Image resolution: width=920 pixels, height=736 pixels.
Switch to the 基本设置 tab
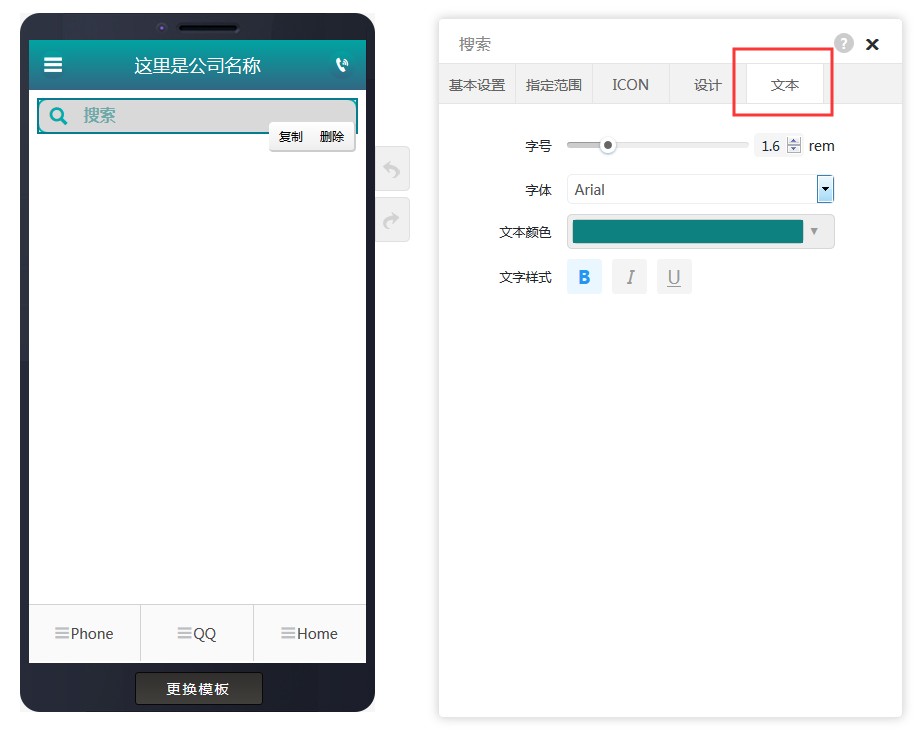[477, 85]
